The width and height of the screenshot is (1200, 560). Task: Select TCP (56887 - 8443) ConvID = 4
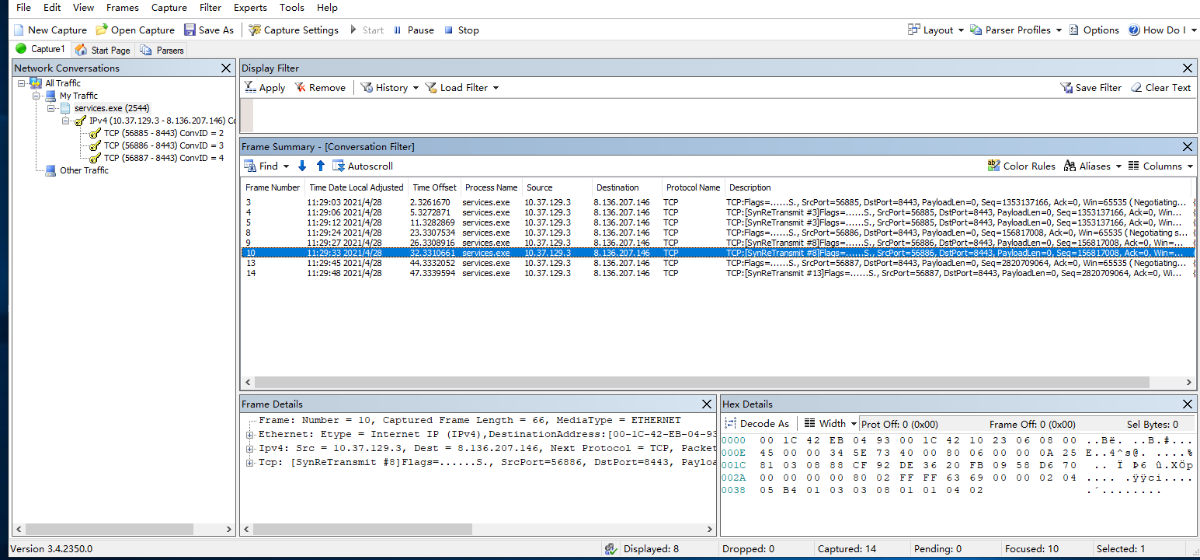click(163, 158)
